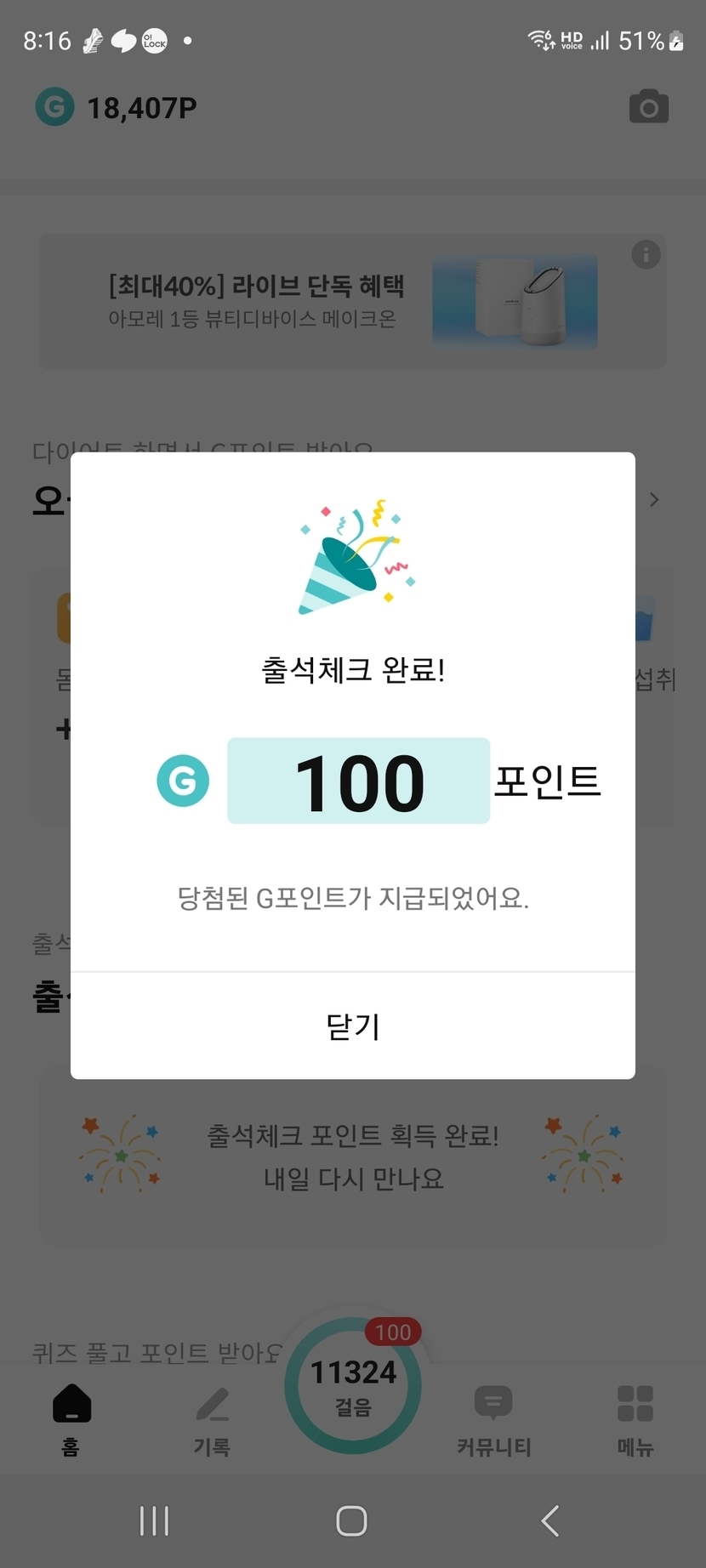The image size is (706, 1568).
Task: Tap the green G point icon in header
Action: (54, 107)
